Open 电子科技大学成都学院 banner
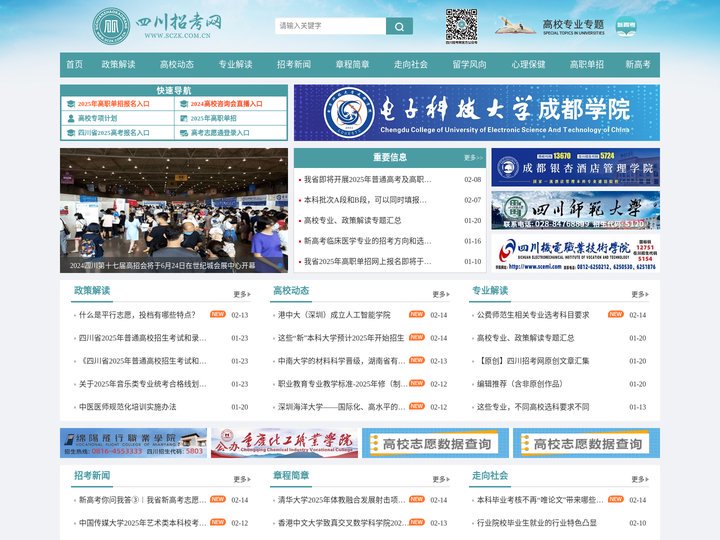The image size is (720, 540). (x=477, y=112)
